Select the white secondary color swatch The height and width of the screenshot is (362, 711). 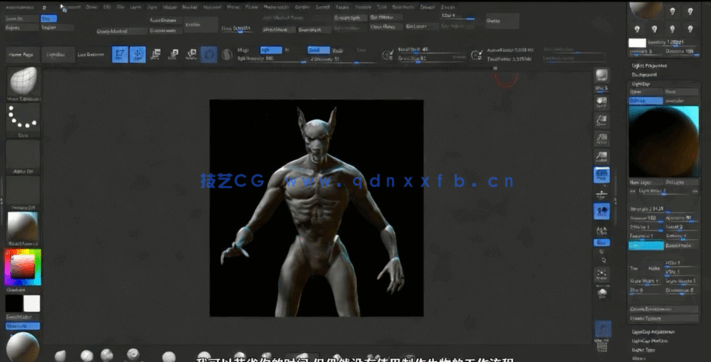(32, 303)
